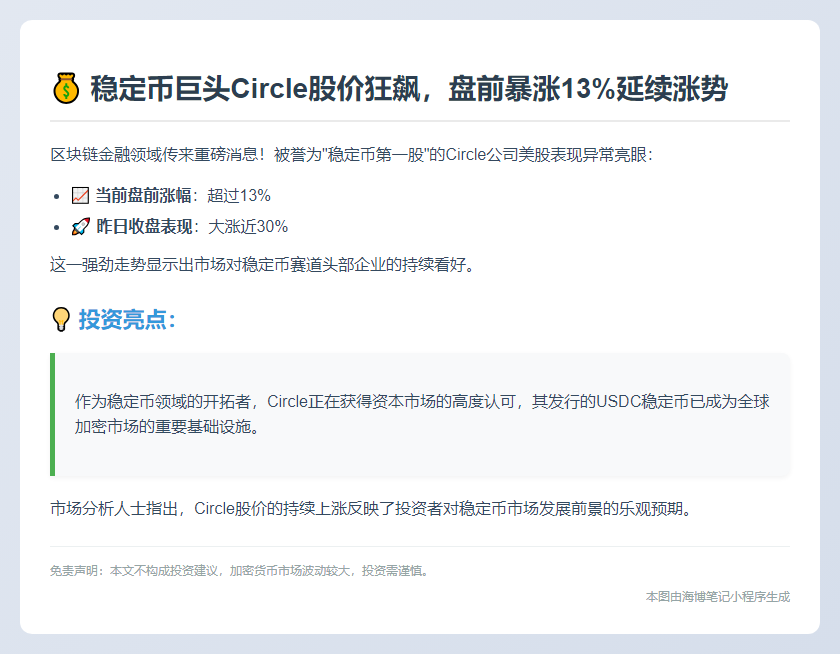Click the 投资亮点 blue heading text
840x654 pixels.
(x=128, y=319)
